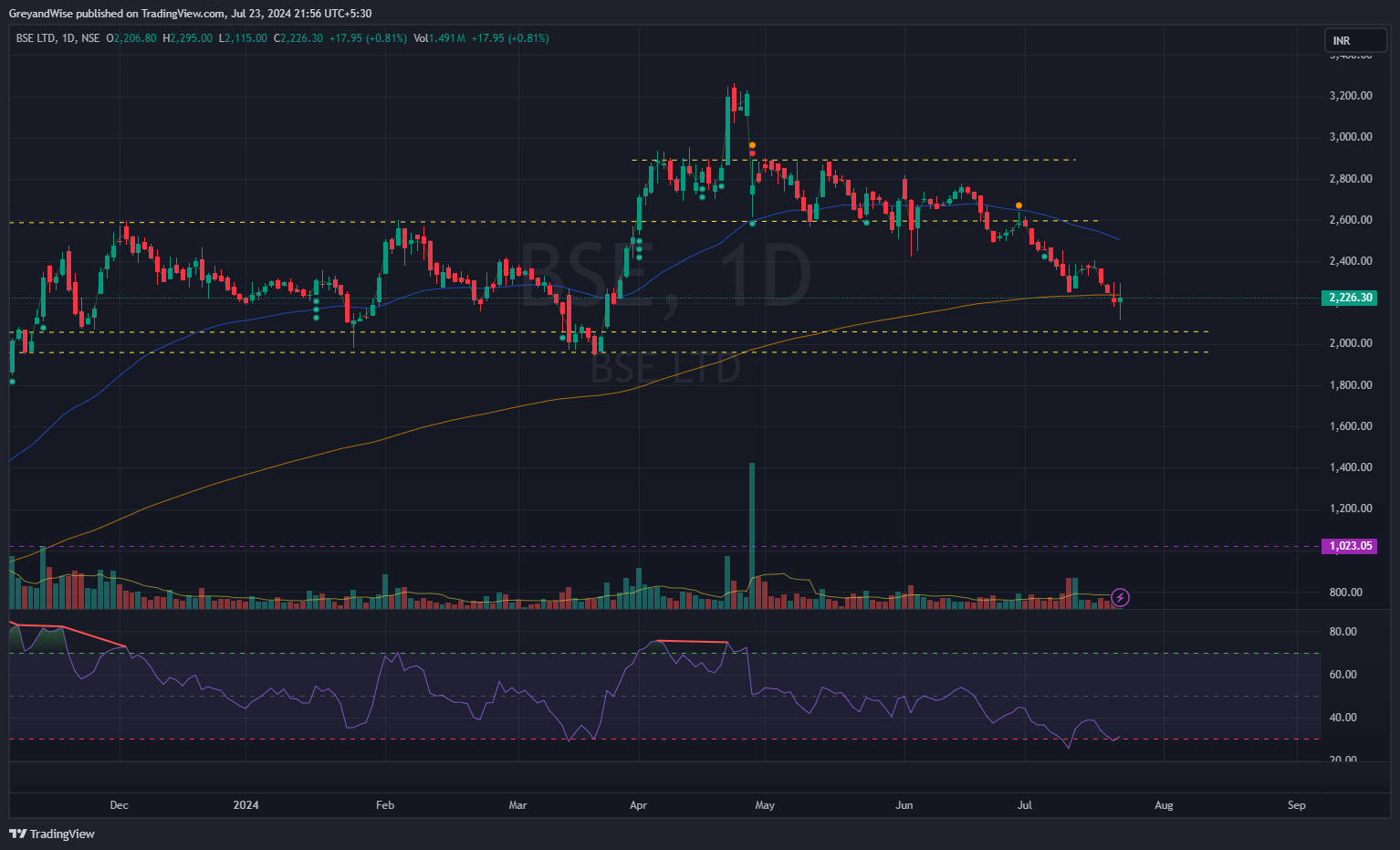The height and width of the screenshot is (850, 1400).
Task: Click the Aug label on time axis
Action: (1164, 805)
